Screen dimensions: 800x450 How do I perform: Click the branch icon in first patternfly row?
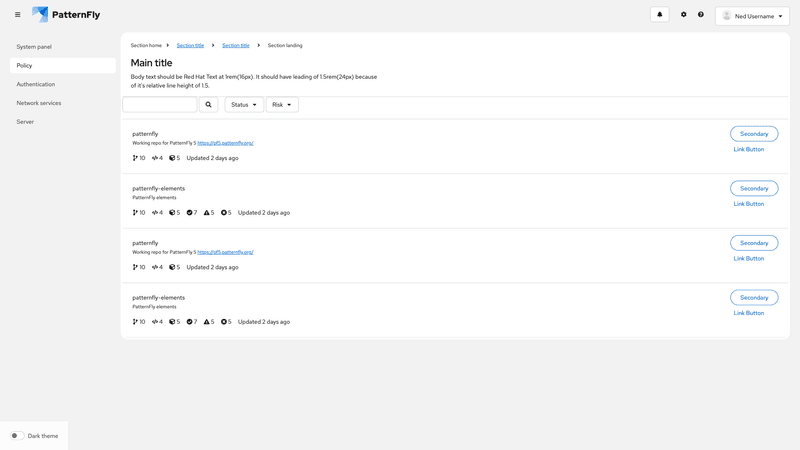click(135, 158)
